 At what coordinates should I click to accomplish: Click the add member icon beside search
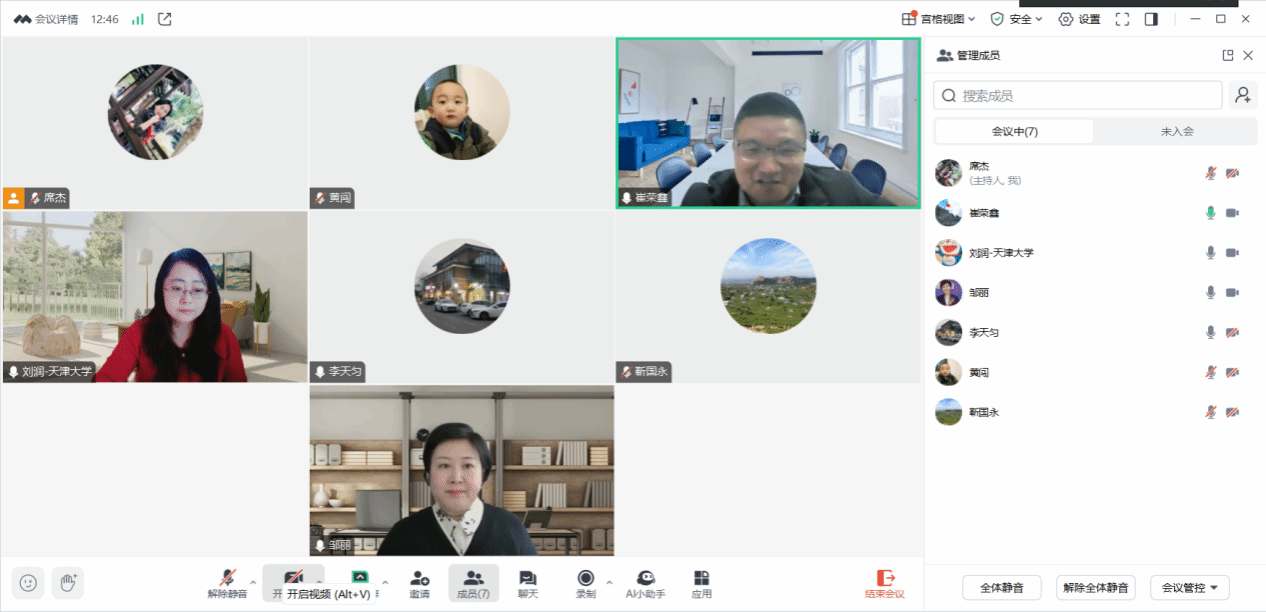tap(1243, 95)
